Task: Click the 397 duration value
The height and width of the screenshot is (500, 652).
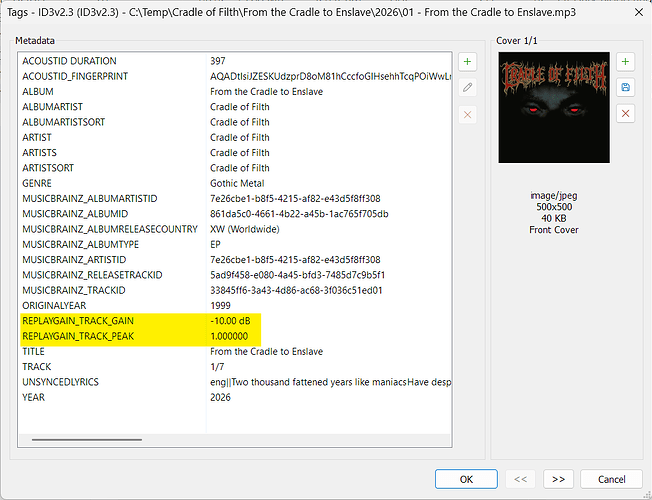Action: pyautogui.click(x=218, y=61)
